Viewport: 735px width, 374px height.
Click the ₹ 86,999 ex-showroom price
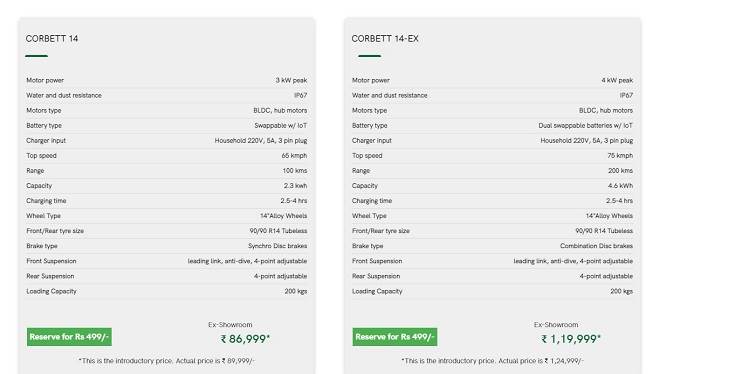(x=245, y=339)
